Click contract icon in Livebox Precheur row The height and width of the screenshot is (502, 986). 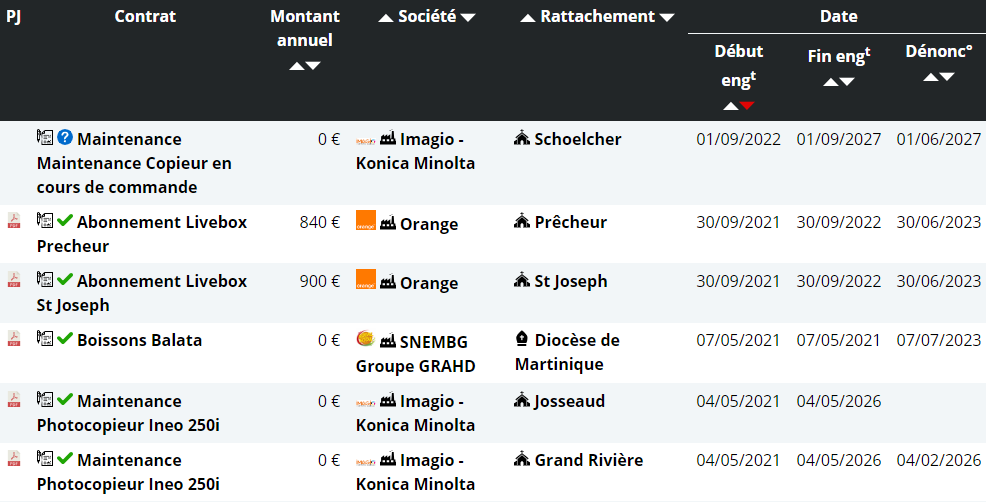tap(45, 220)
